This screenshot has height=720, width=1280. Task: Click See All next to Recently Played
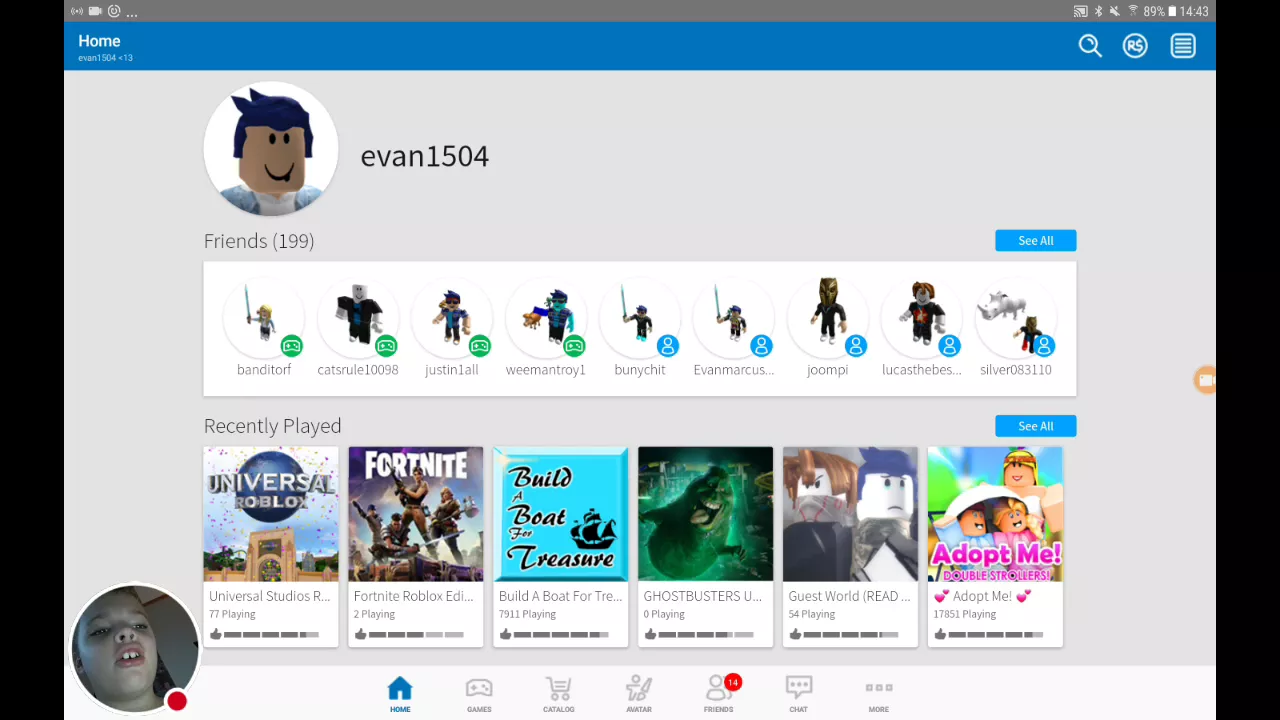click(x=1036, y=426)
